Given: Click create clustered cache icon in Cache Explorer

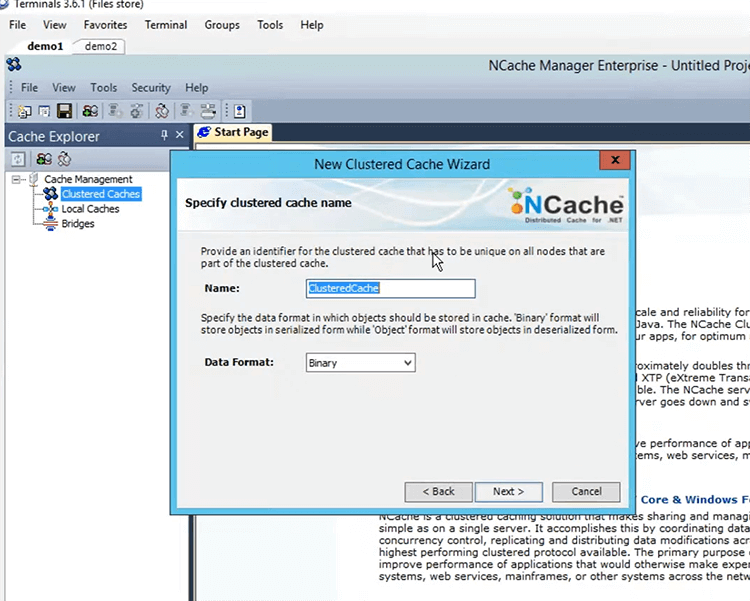Looking at the screenshot, I should 44,159.
